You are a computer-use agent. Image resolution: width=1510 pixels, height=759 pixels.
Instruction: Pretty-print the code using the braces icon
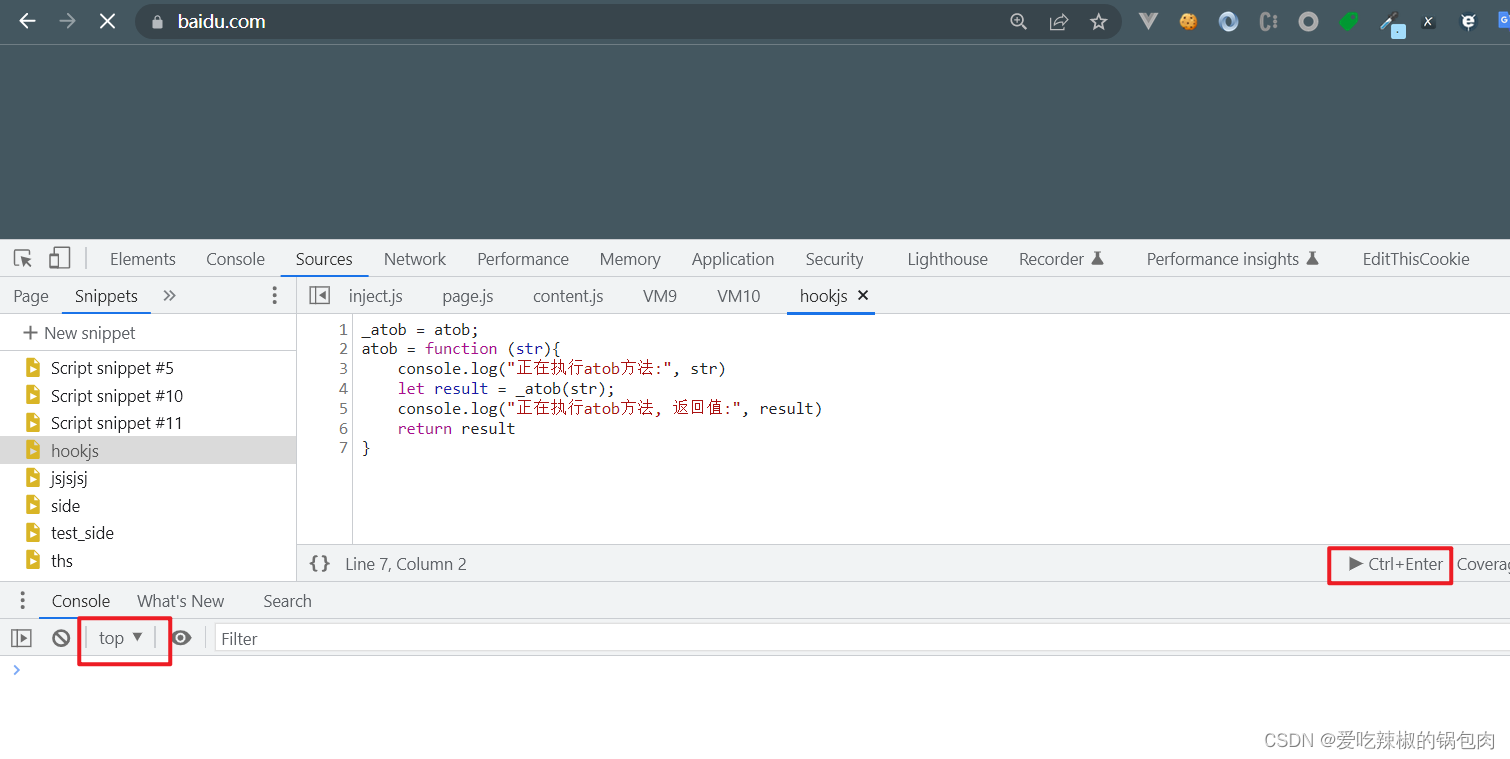319,563
